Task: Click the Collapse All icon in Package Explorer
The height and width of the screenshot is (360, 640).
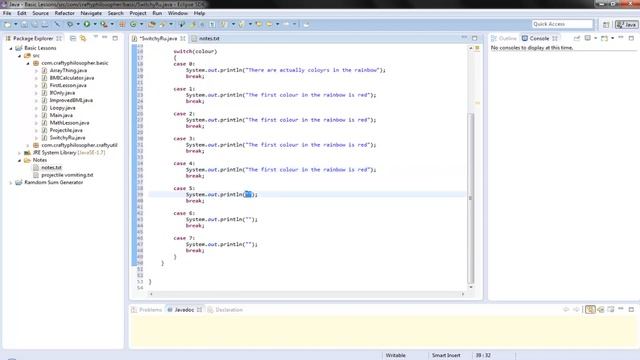Action: tap(73, 38)
